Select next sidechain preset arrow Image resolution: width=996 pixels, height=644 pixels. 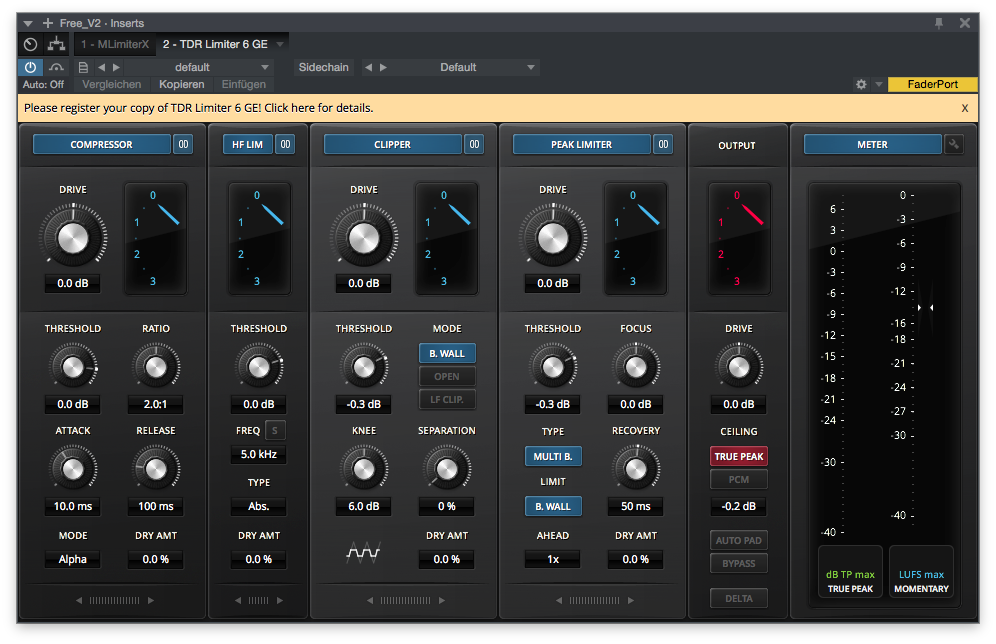[383, 67]
